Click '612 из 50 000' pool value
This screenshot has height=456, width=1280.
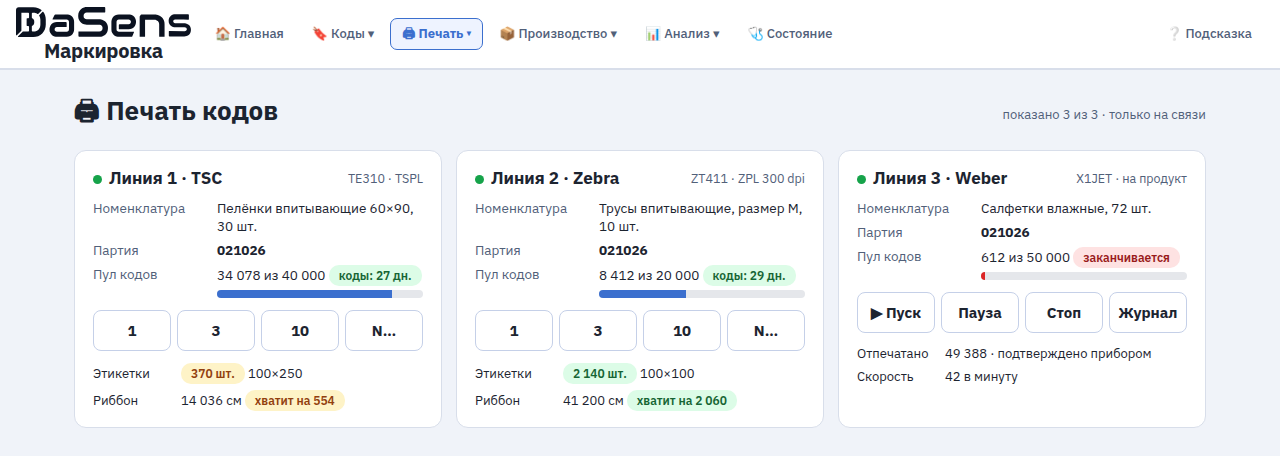[x=1025, y=257]
